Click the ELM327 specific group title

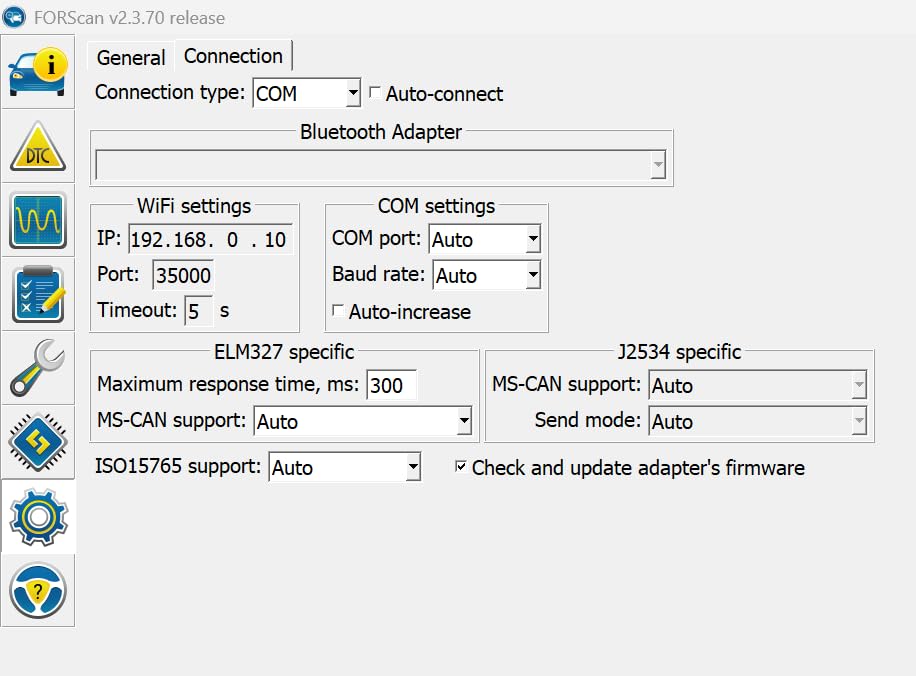284,352
